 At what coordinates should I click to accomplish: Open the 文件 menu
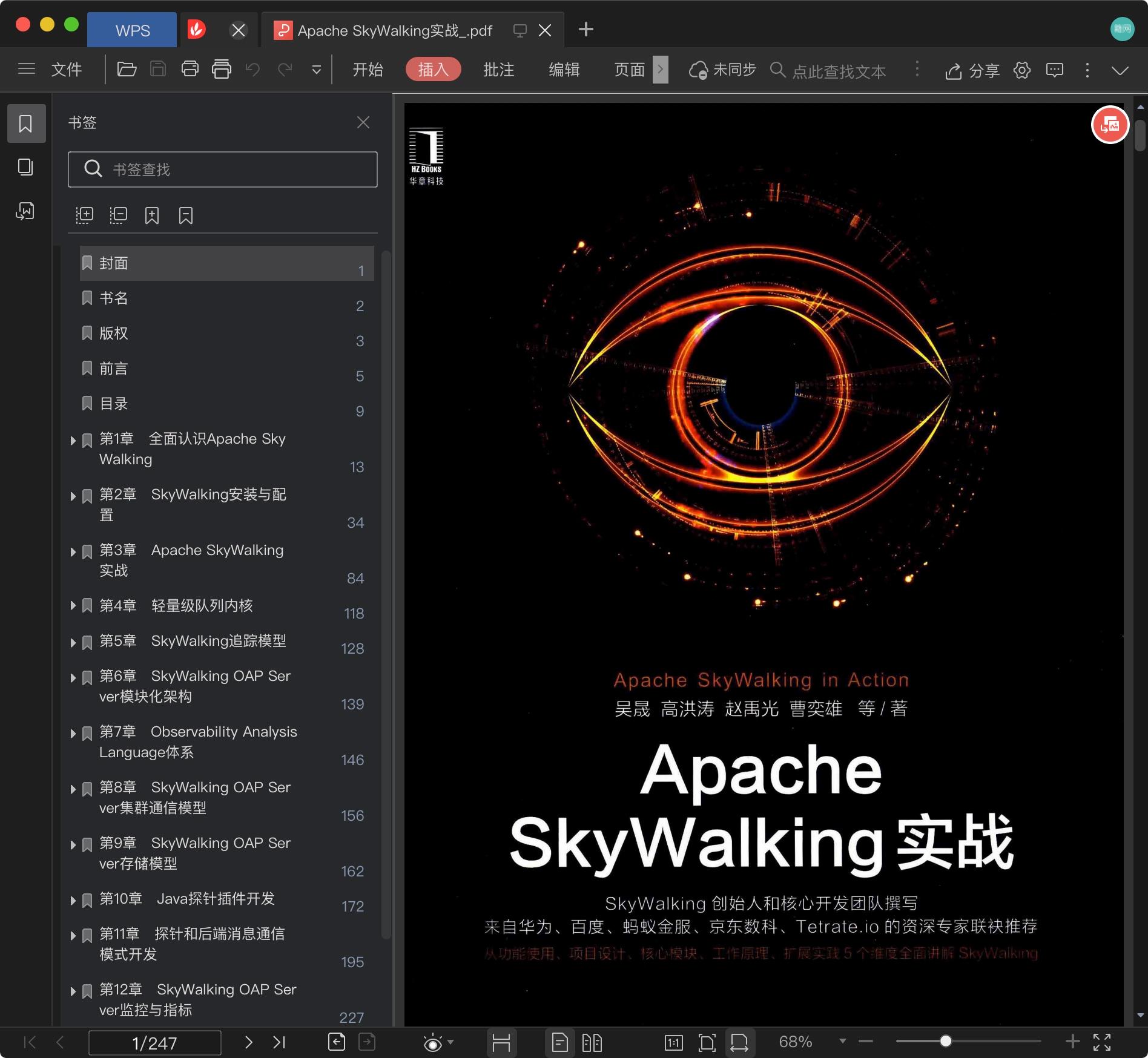67,70
